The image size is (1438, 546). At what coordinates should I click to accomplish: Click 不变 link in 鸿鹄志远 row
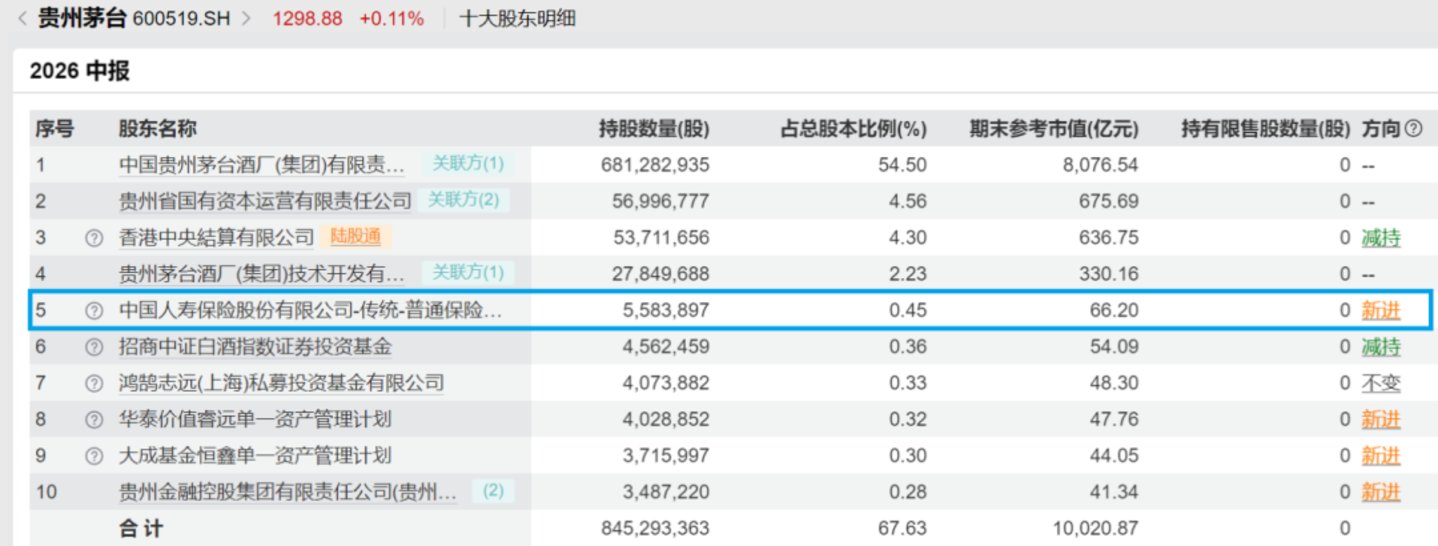tap(1381, 383)
